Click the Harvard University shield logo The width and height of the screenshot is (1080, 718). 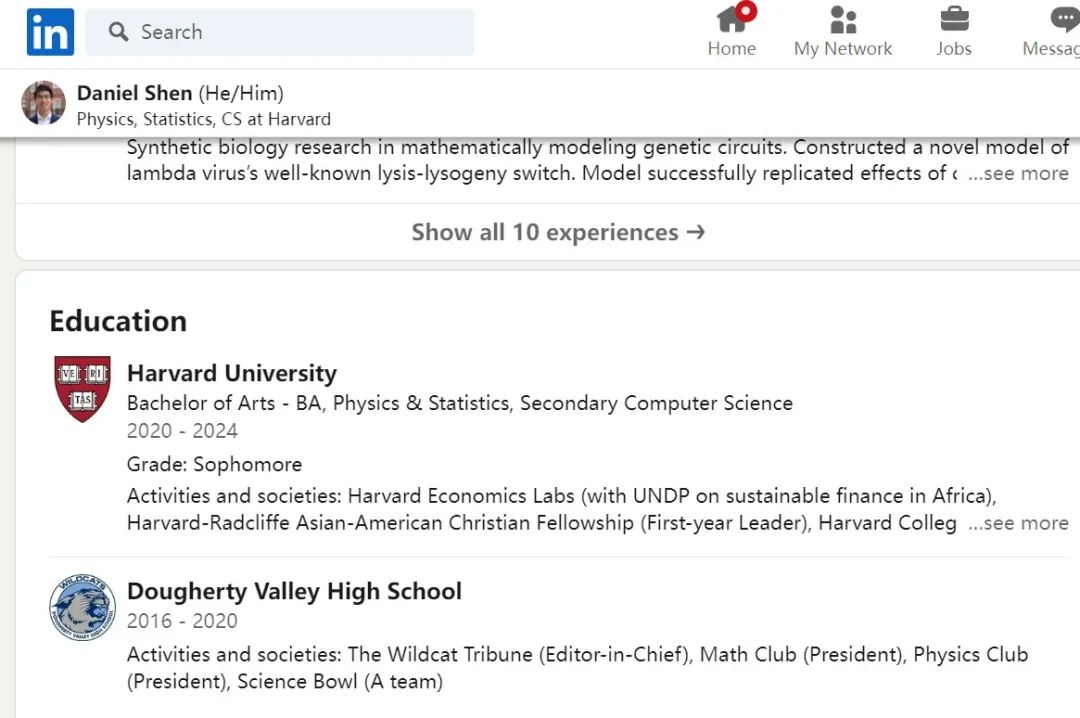point(82,389)
